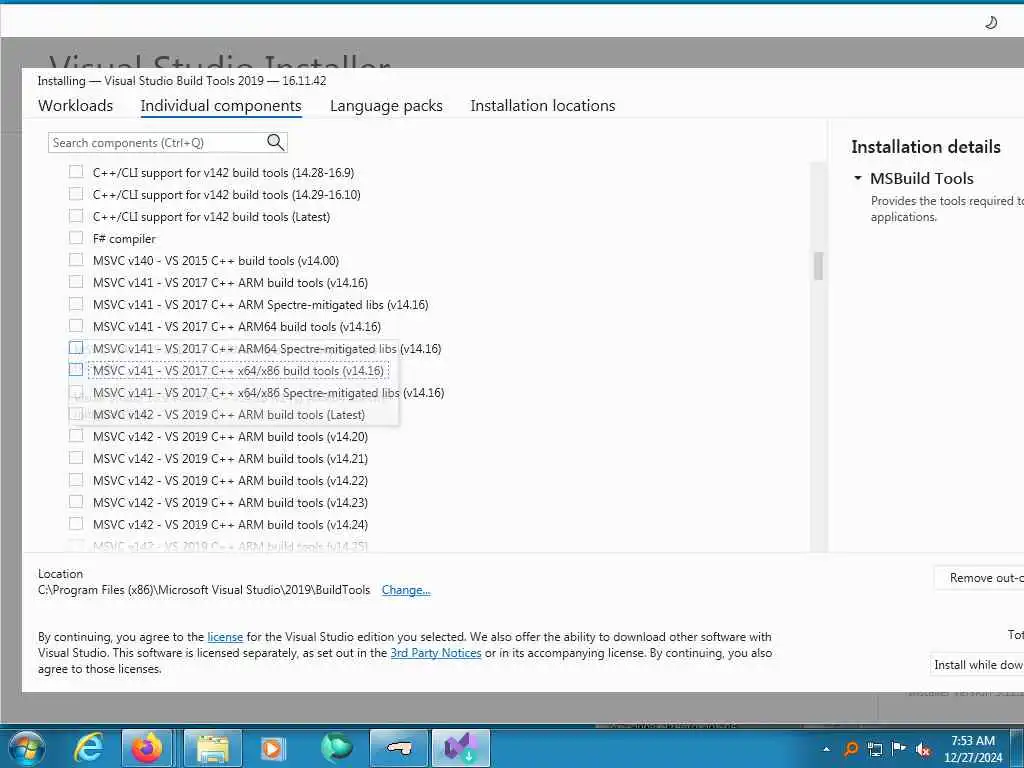Image resolution: width=1024 pixels, height=768 pixels.
Task: Toggle the dark theme moon icon
Action: [991, 23]
